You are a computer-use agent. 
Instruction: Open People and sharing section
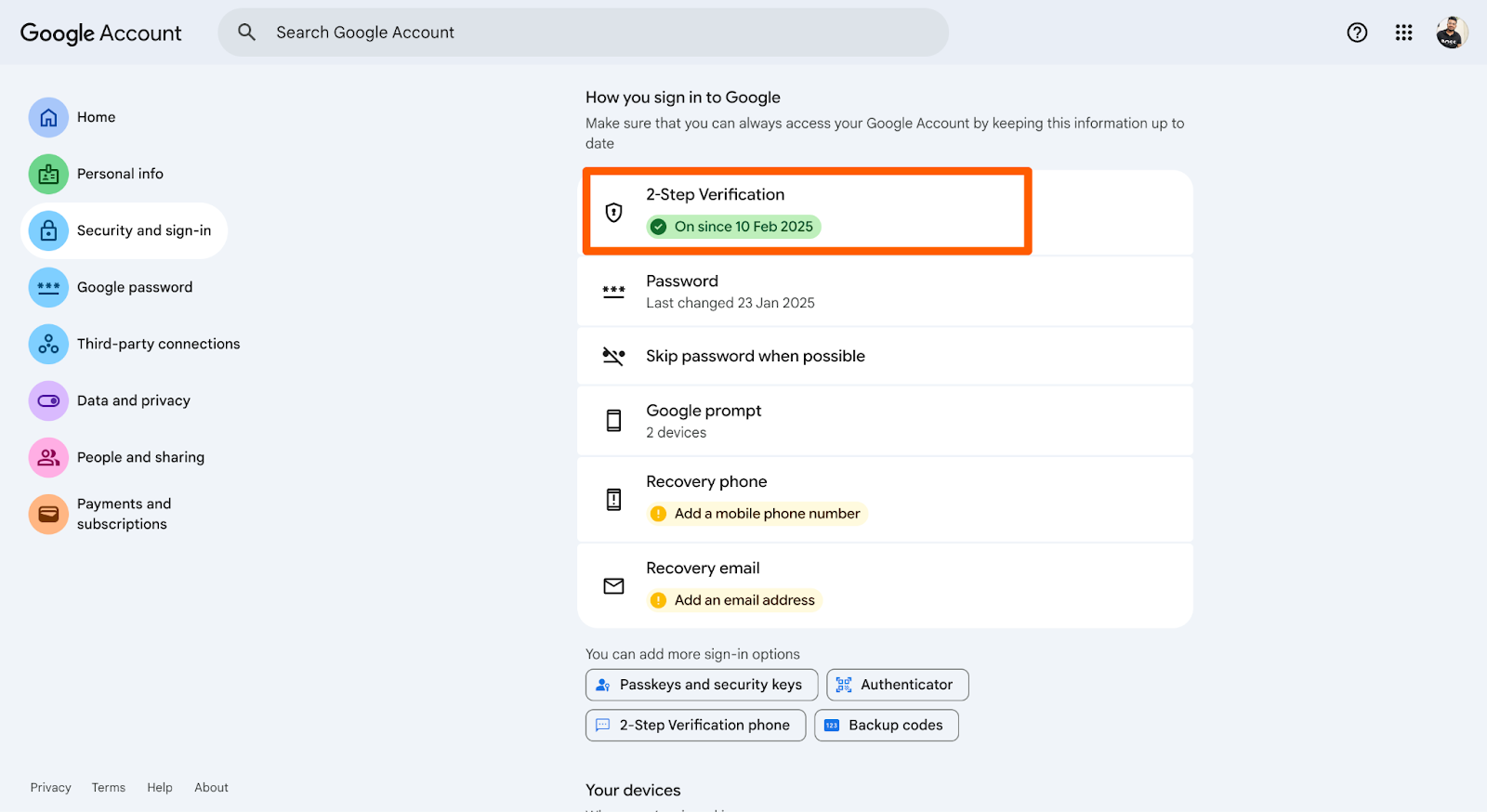point(140,457)
